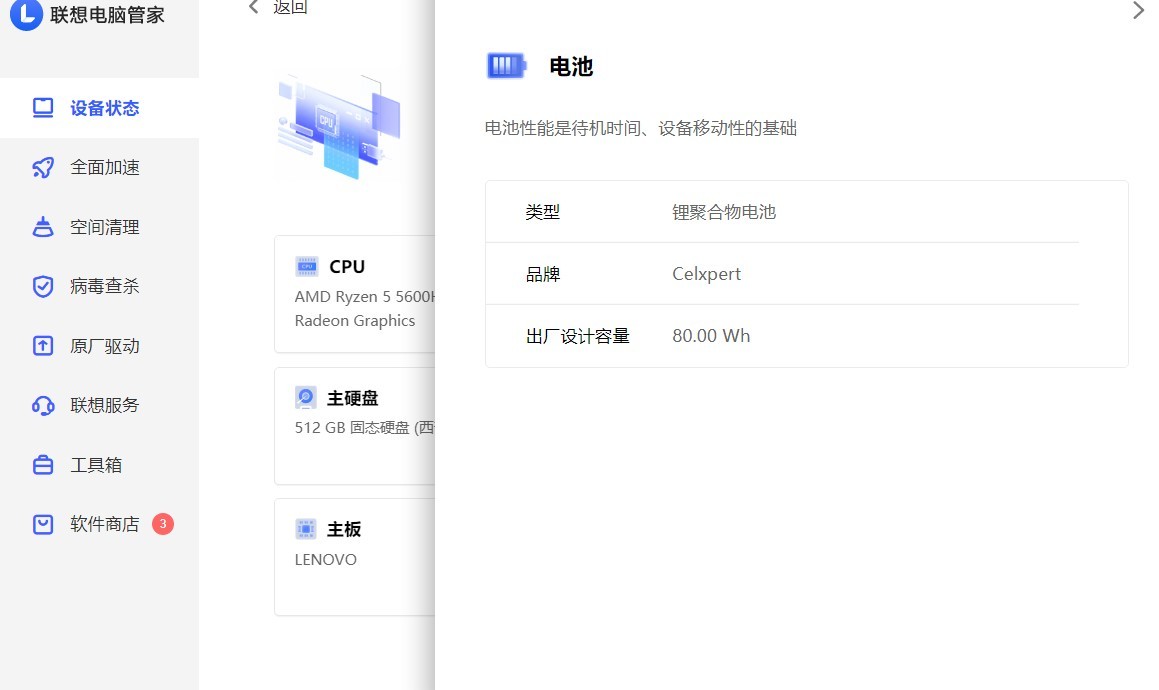The width and height of the screenshot is (1159, 690).
Task: Click the shopping bag icon for 软件商店
Action: [43, 524]
